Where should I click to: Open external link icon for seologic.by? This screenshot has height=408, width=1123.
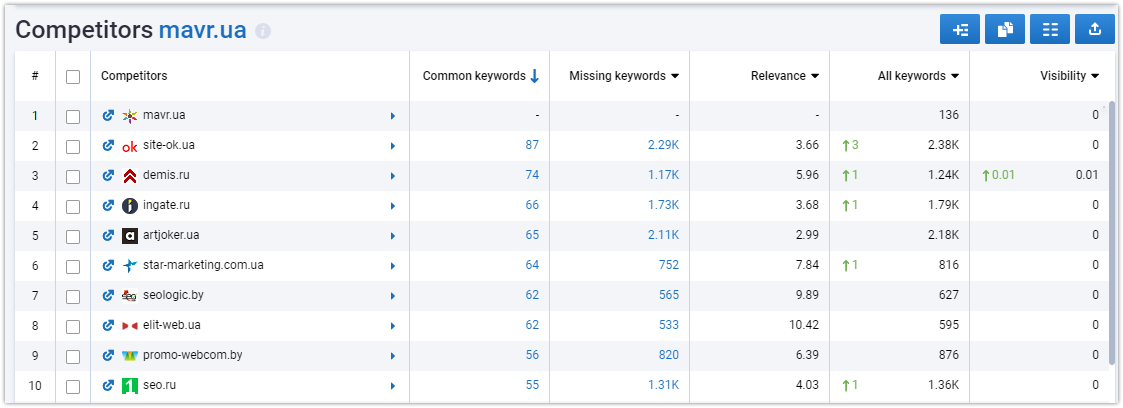108,295
